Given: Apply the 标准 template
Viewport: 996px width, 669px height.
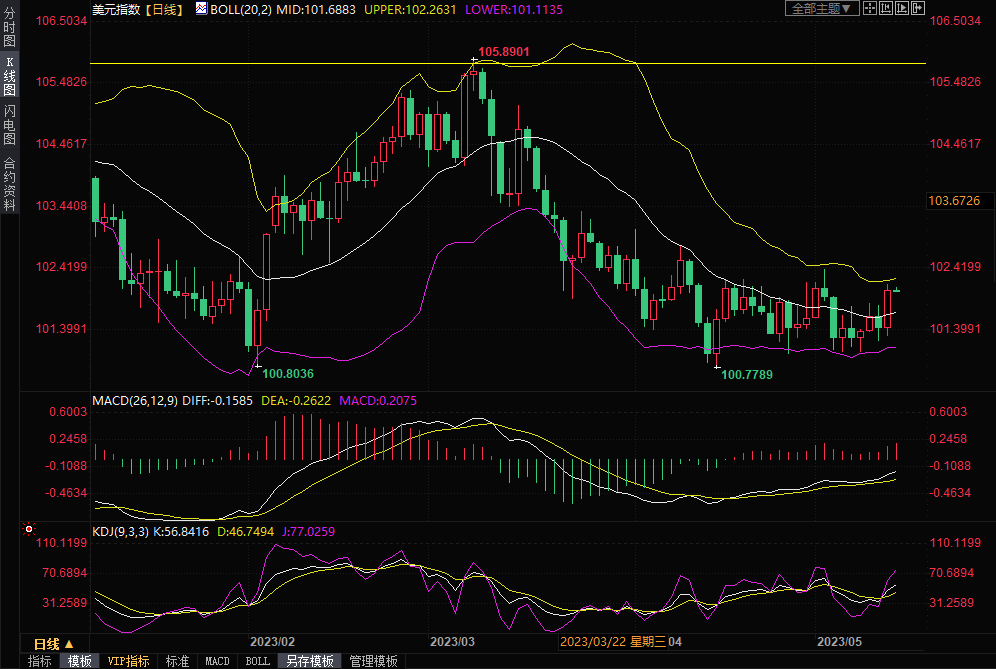Looking at the screenshot, I should coord(177,661).
